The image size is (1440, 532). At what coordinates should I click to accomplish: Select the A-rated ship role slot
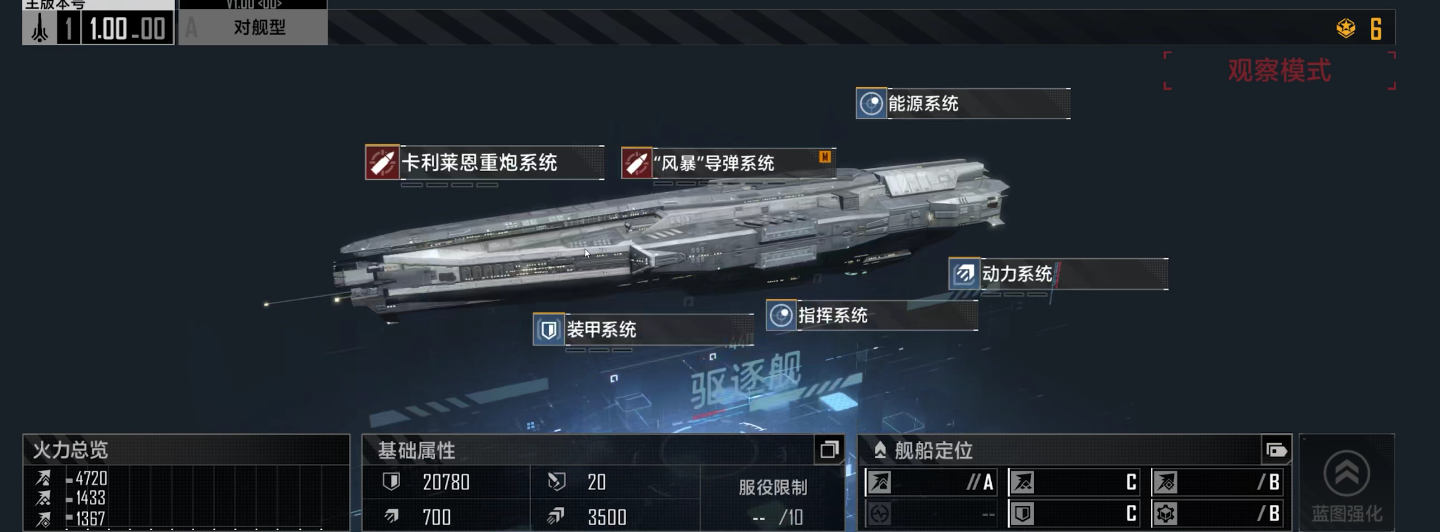pos(932,483)
